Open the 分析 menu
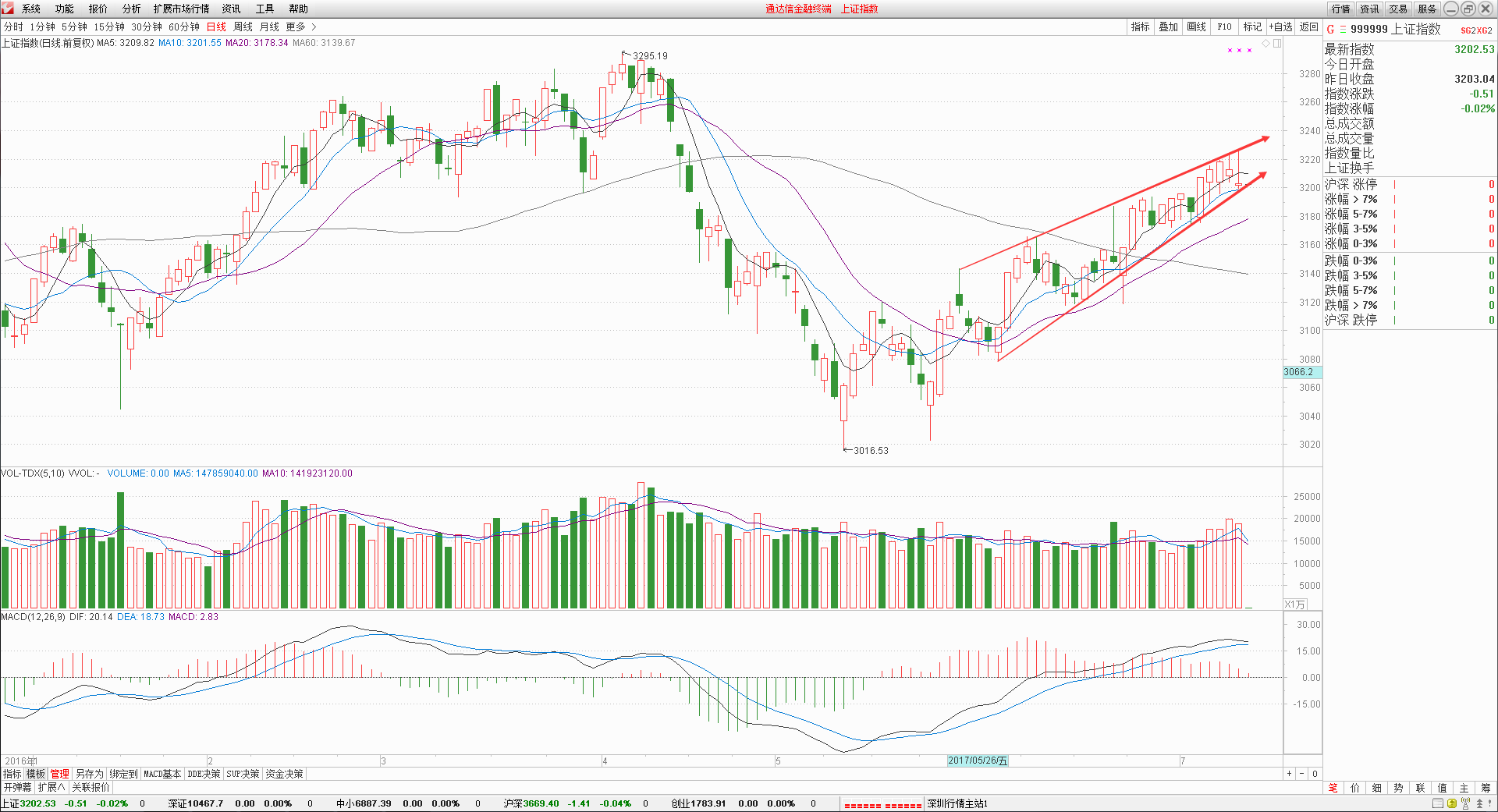1498x812 pixels. [132, 9]
